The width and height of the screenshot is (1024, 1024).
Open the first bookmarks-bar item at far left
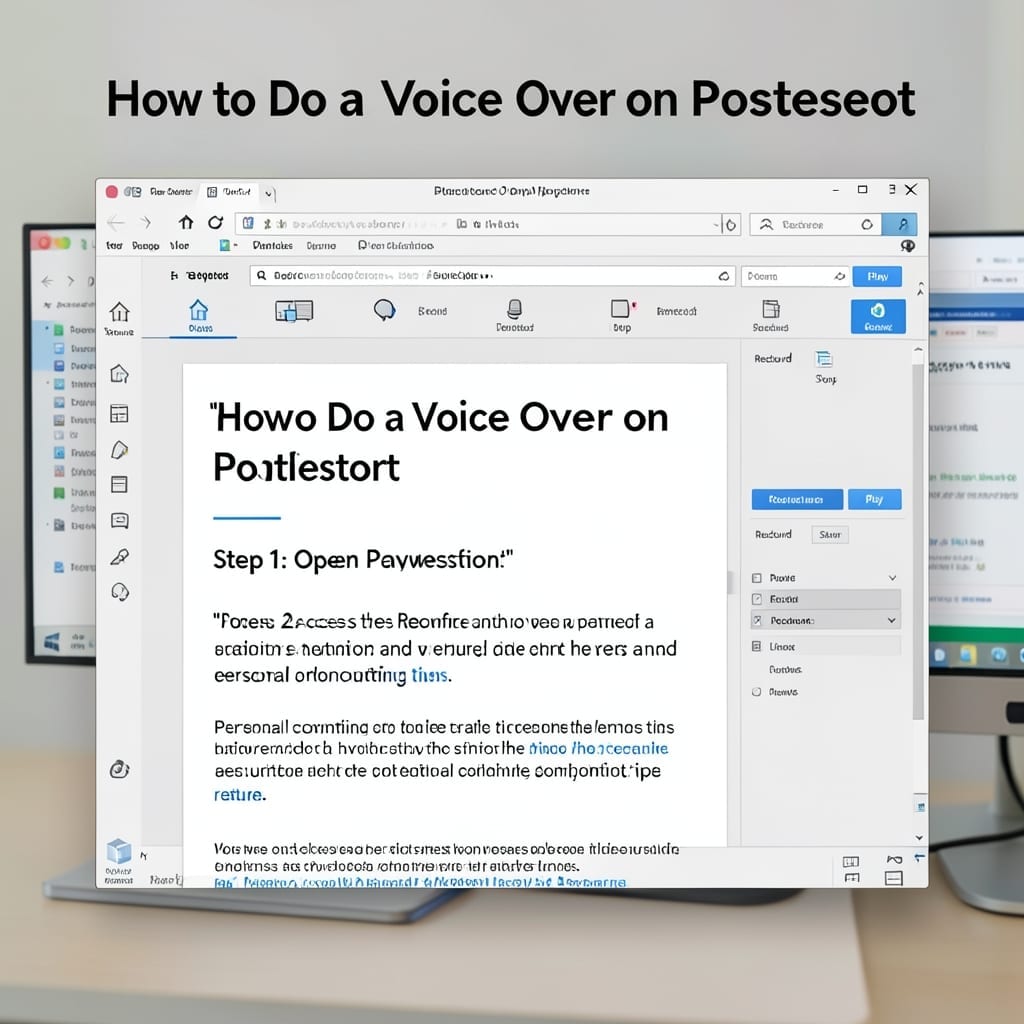click(x=114, y=246)
